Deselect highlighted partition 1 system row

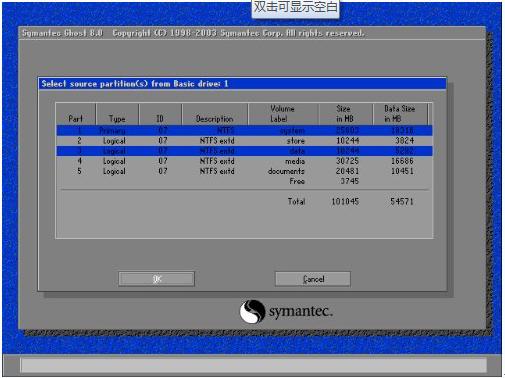coord(244,130)
